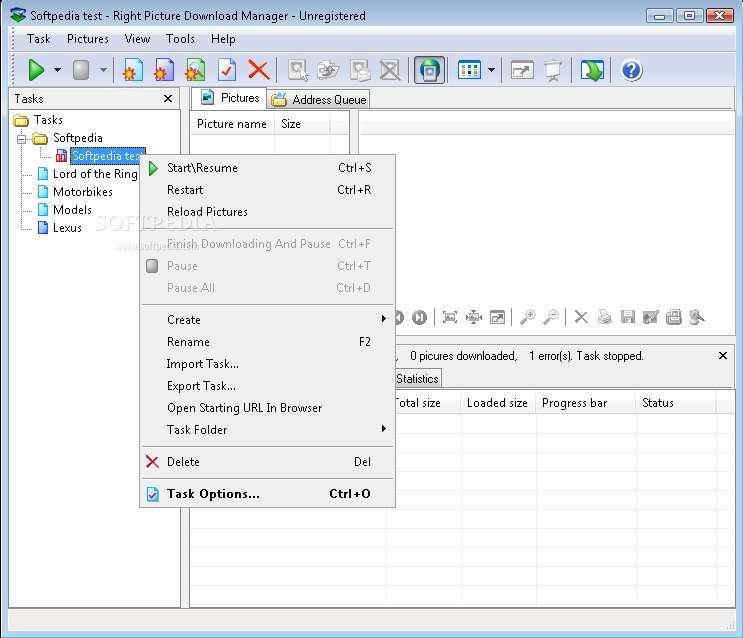The image size is (743, 638).
Task: Expand the Create submenu
Action: (x=267, y=320)
